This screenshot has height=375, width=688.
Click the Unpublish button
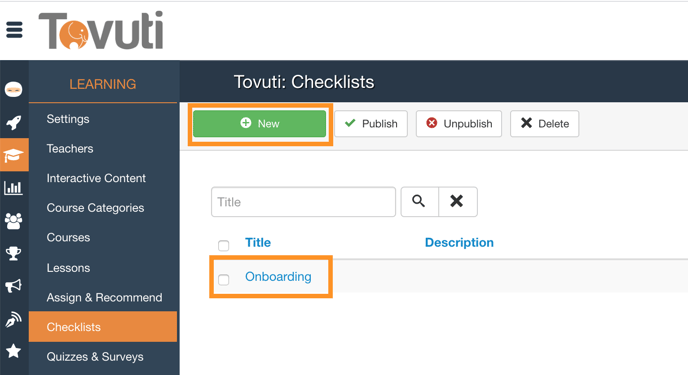coord(459,124)
